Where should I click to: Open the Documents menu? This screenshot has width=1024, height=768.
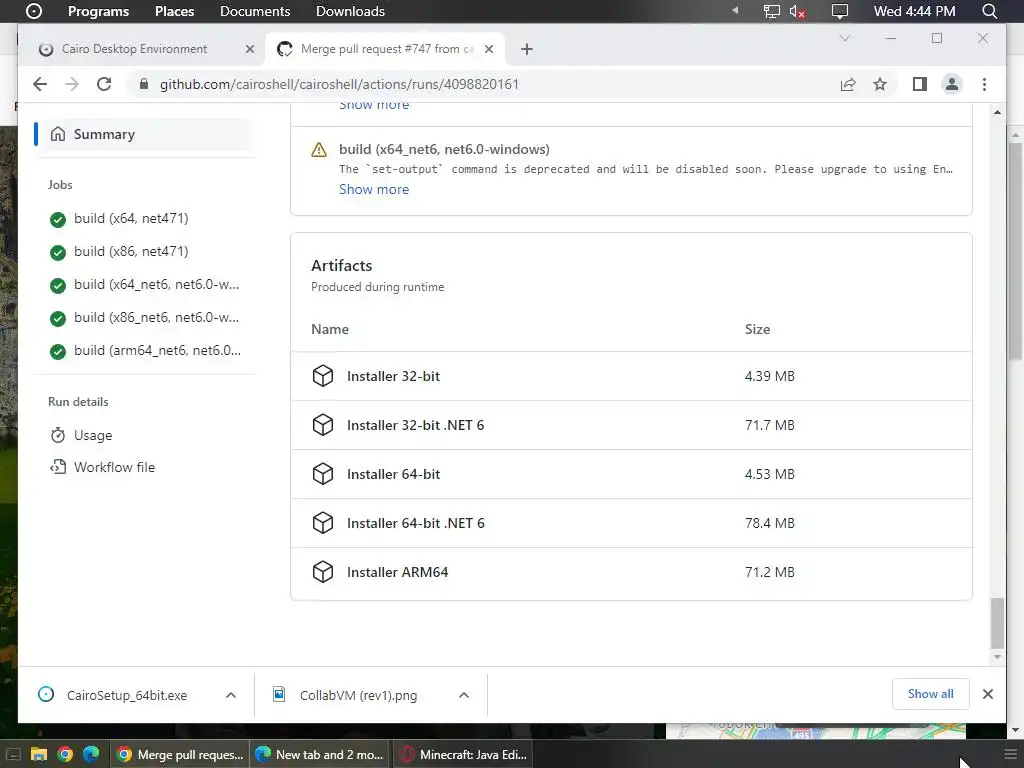(255, 11)
